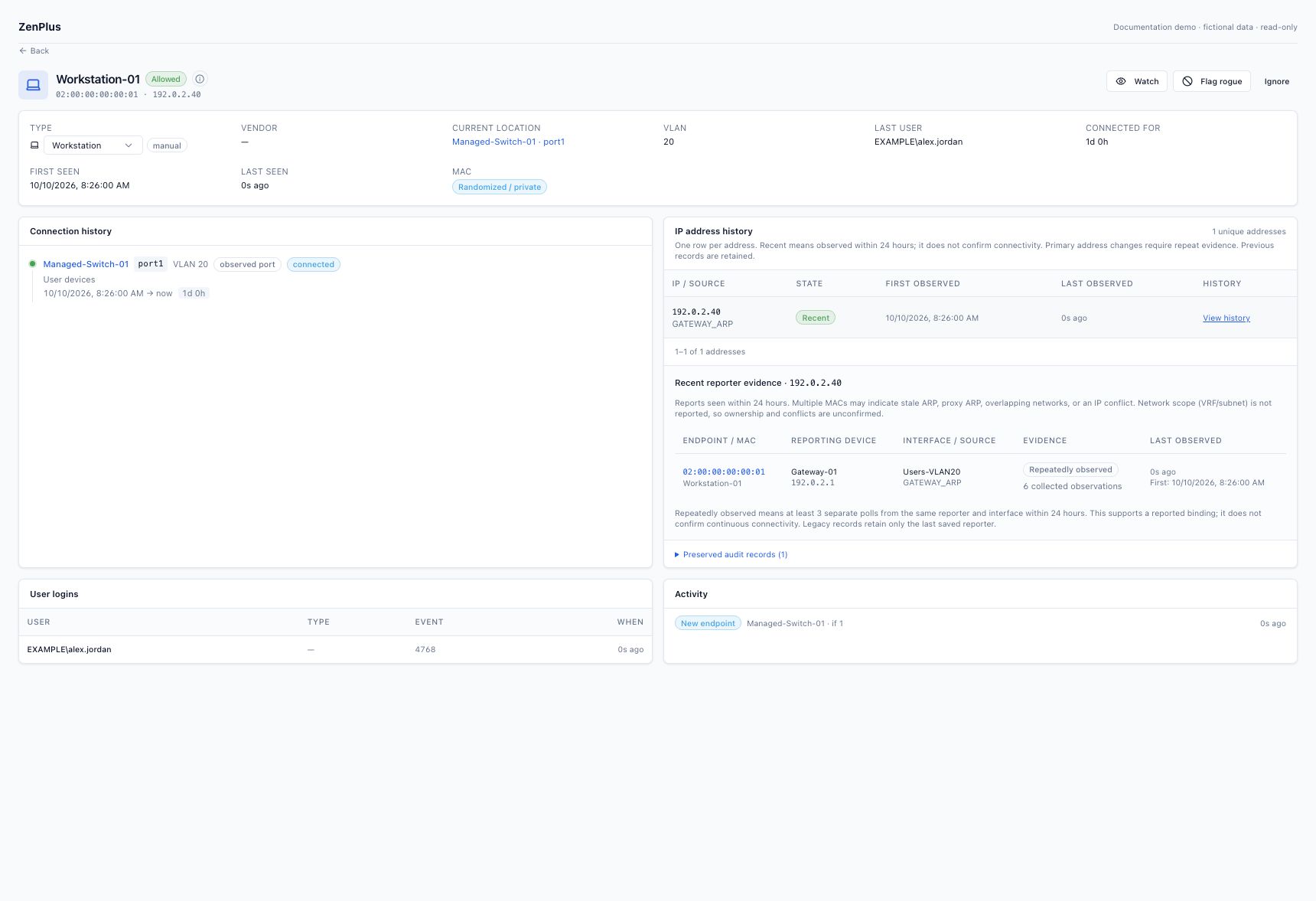Click the Randomized / private MAC badge
The width and height of the screenshot is (1316, 901).
(500, 187)
